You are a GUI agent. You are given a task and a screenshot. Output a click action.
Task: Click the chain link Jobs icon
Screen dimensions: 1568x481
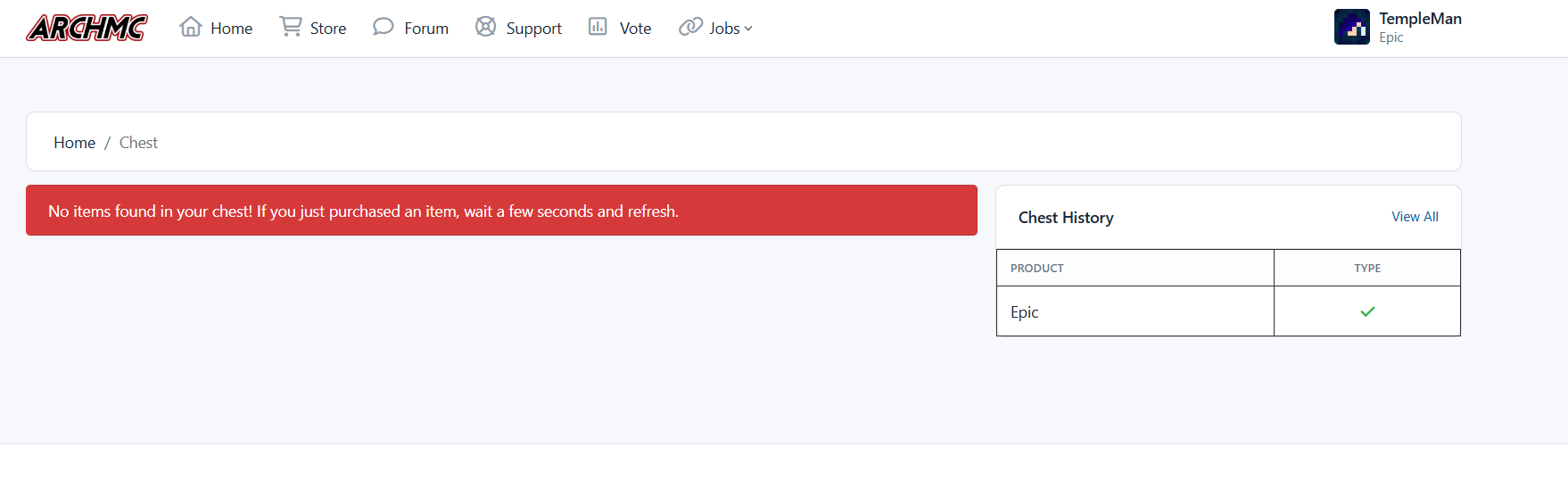tap(690, 27)
